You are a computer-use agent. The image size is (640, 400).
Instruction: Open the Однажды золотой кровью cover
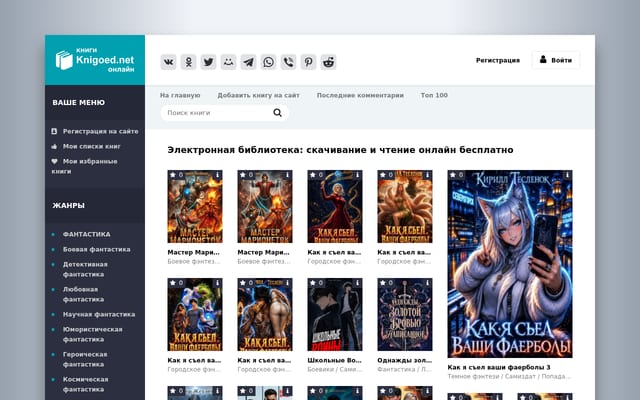pos(405,315)
